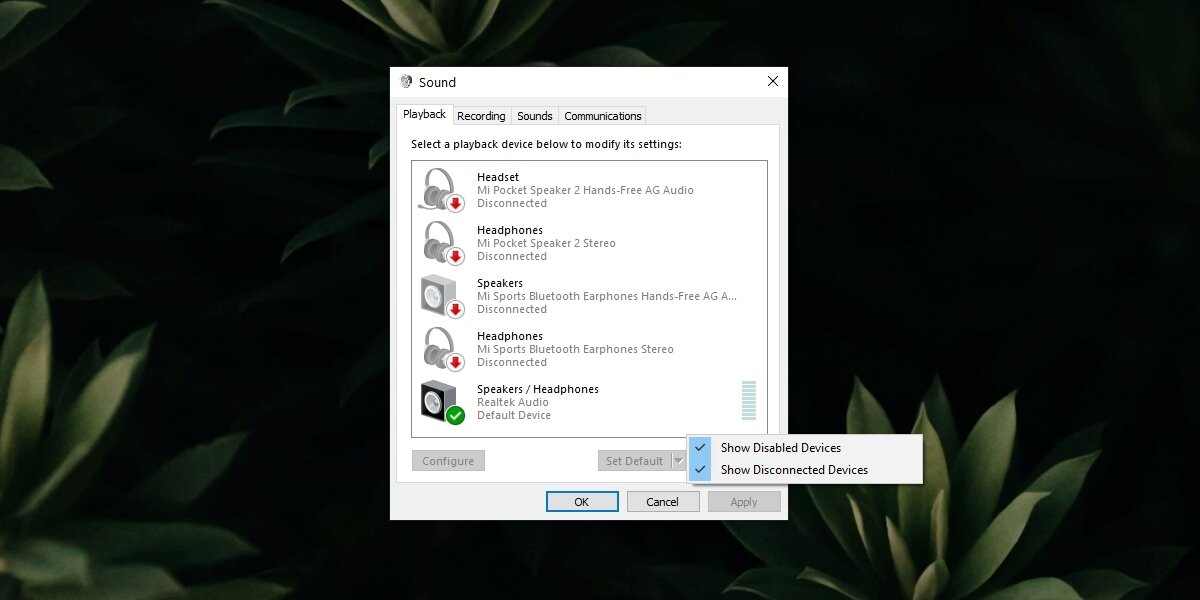Click the green default device checkmark badge

(455, 416)
